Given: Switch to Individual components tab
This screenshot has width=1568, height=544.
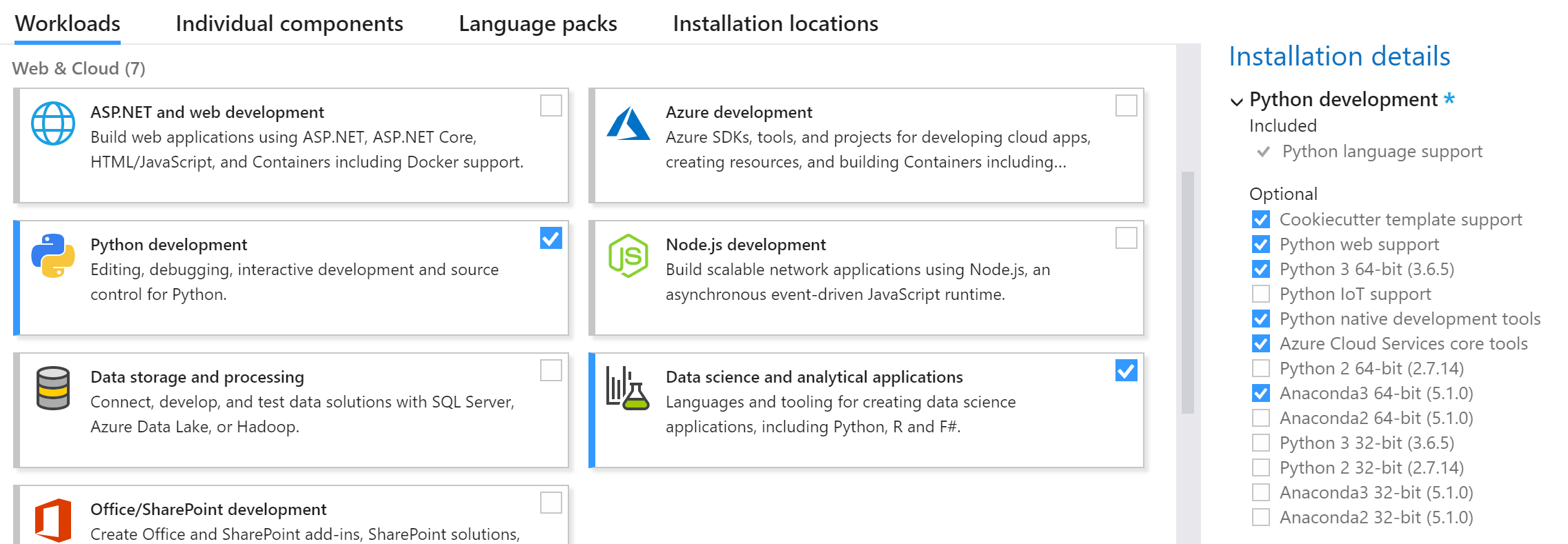Looking at the screenshot, I should pyautogui.click(x=289, y=24).
